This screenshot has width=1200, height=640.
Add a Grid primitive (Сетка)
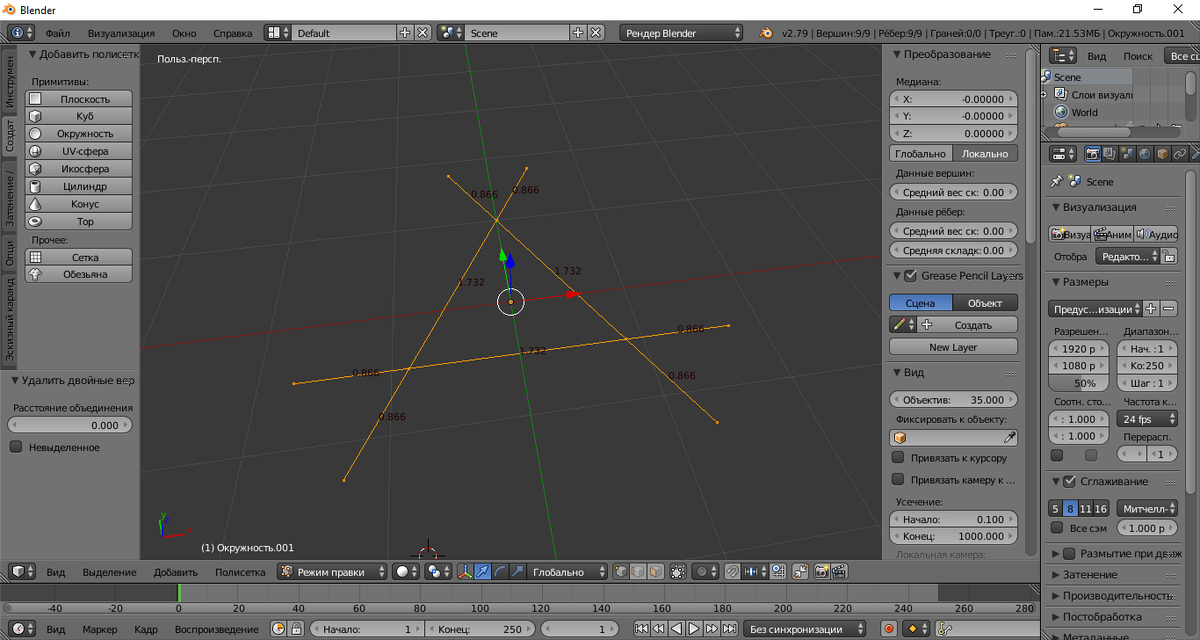79,257
